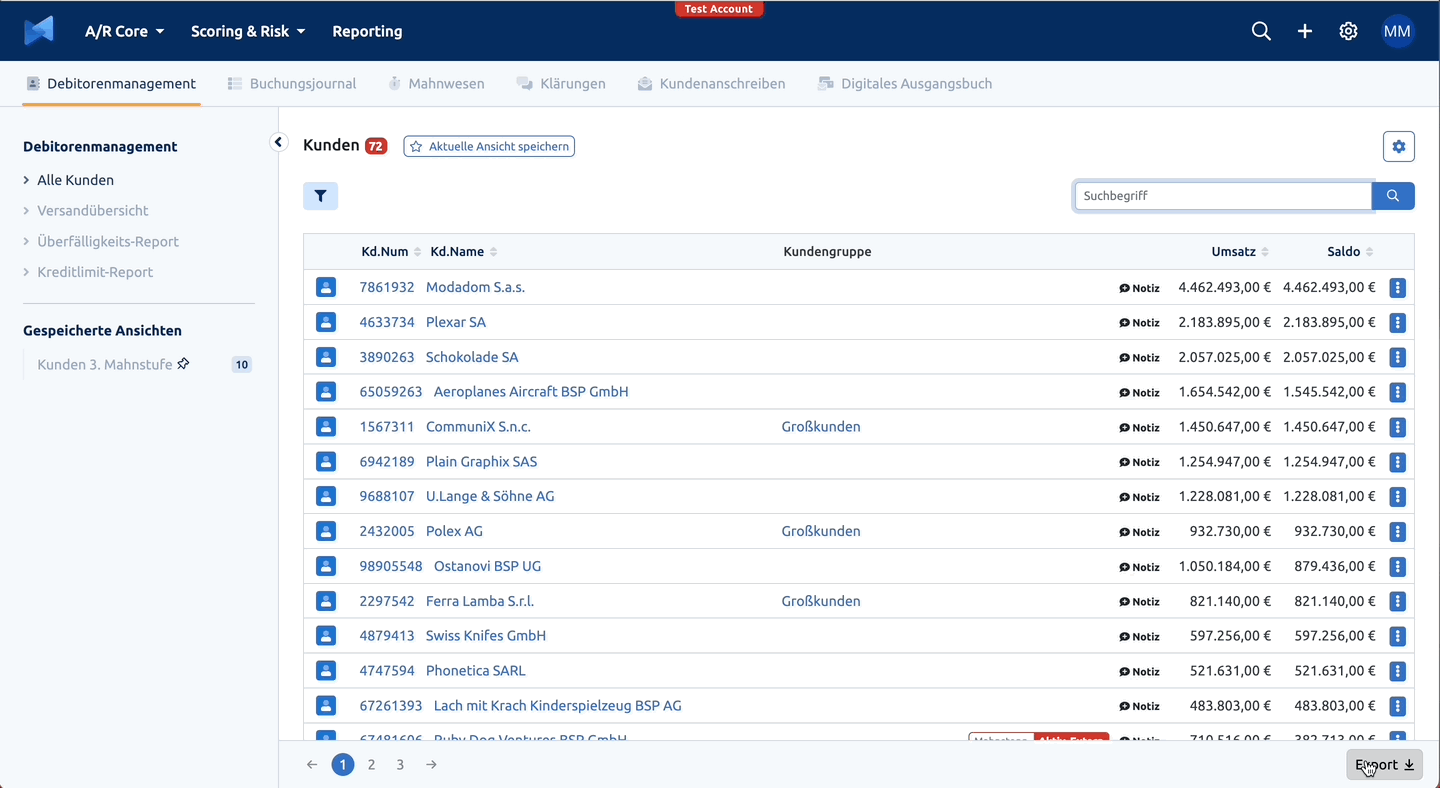
Task: Click the app logo in header
Action: [39, 31]
